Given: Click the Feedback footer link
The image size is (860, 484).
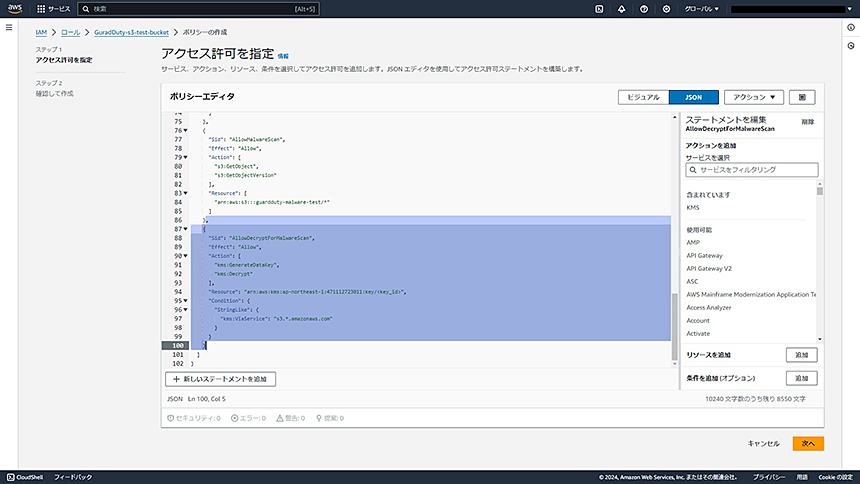Looking at the screenshot, I should 73,477.
